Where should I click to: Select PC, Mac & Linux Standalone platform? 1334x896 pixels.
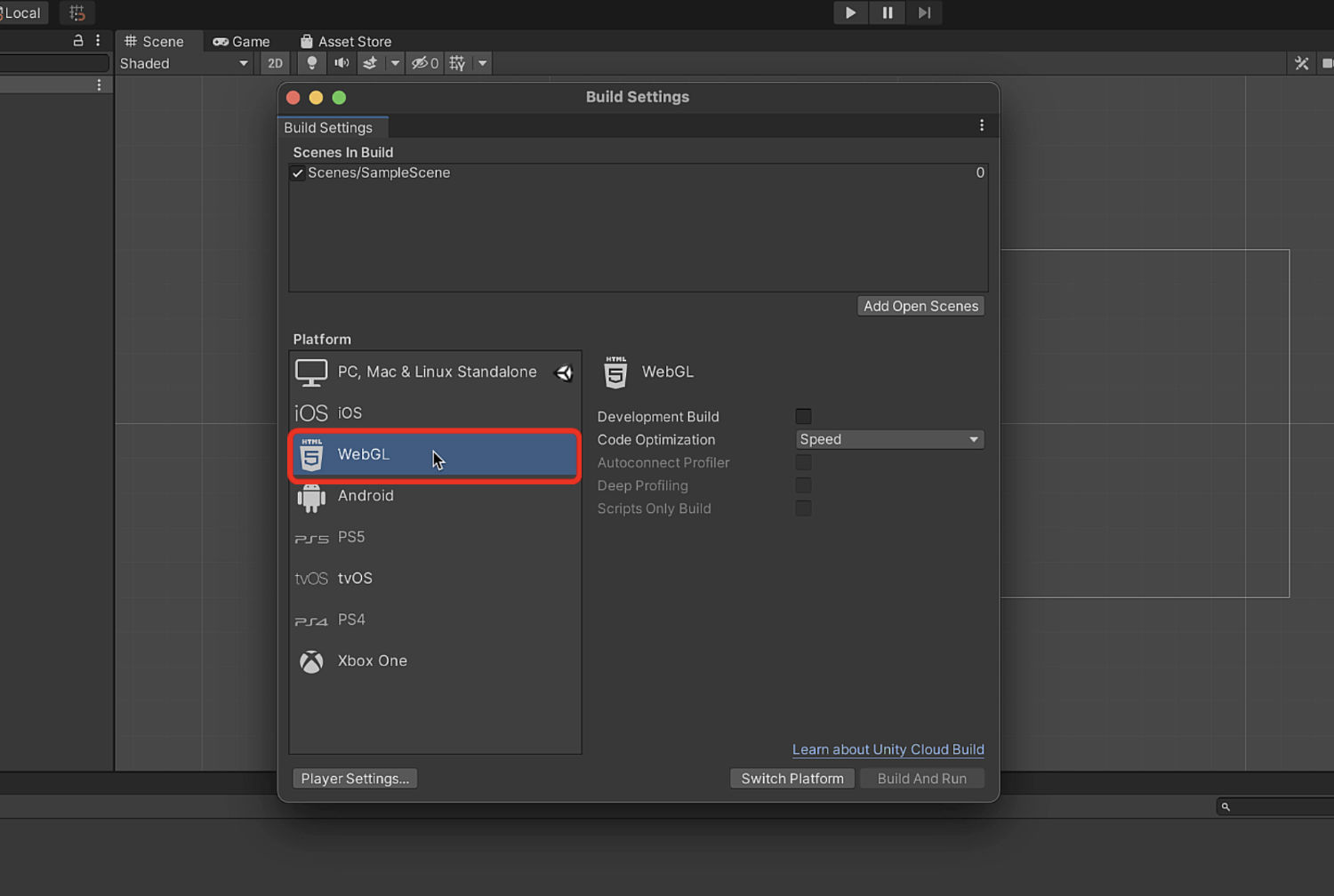pos(435,372)
